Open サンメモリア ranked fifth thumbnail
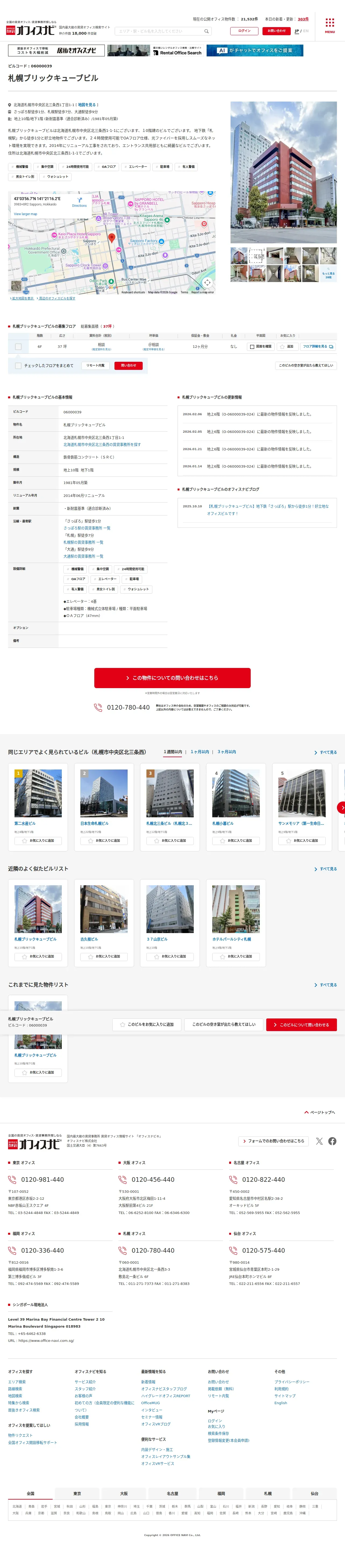 pyautogui.click(x=302, y=793)
